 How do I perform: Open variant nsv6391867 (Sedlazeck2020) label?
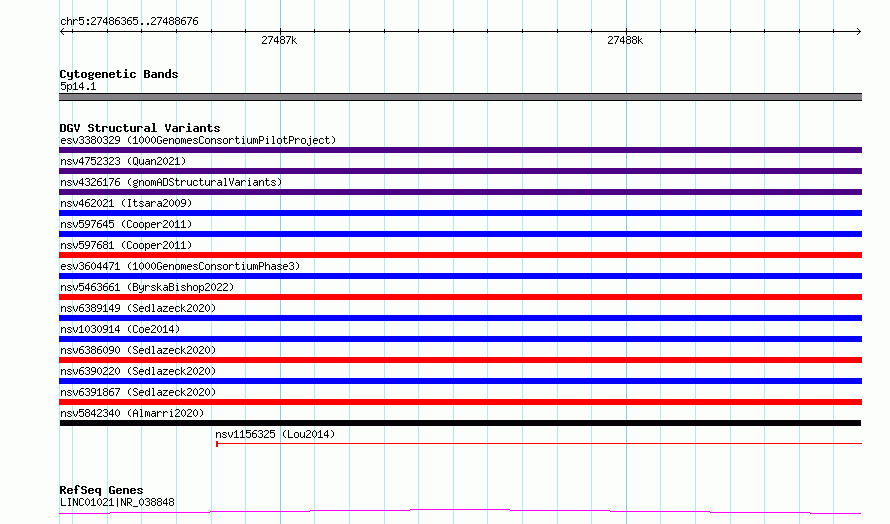tap(138, 392)
